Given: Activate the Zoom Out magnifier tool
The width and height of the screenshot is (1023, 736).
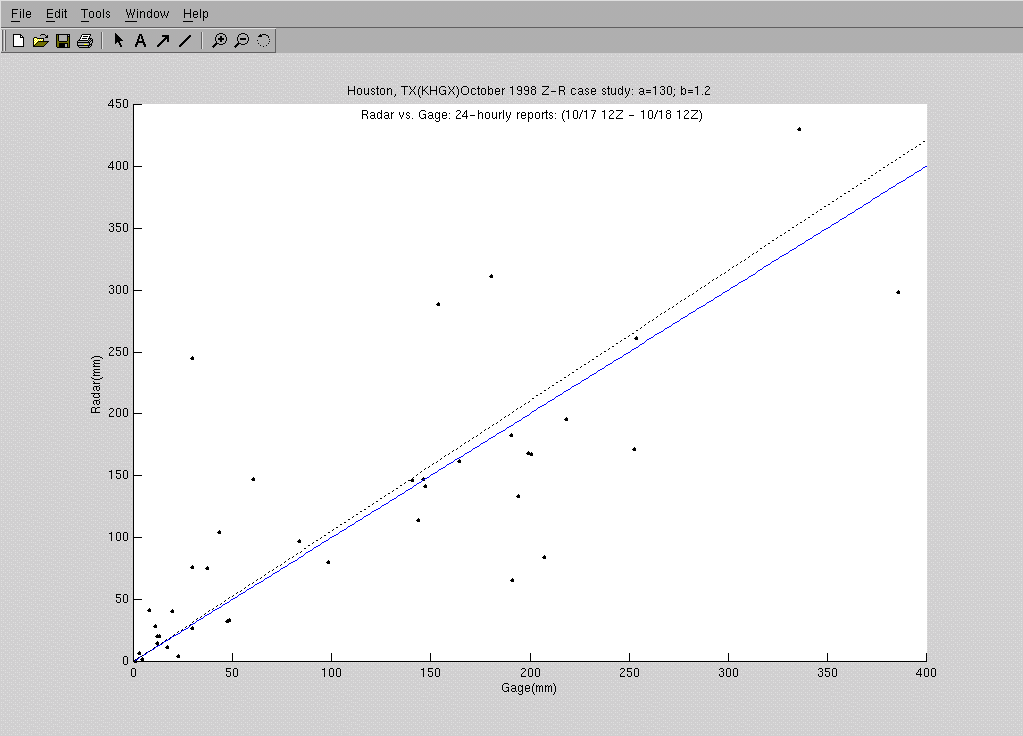Looking at the screenshot, I should 242,40.
